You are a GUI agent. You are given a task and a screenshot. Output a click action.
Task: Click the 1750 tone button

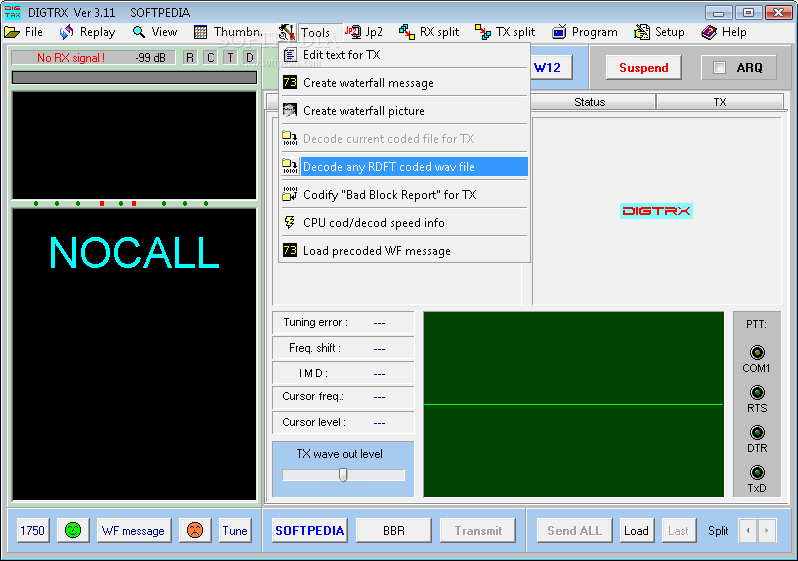[x=33, y=530]
